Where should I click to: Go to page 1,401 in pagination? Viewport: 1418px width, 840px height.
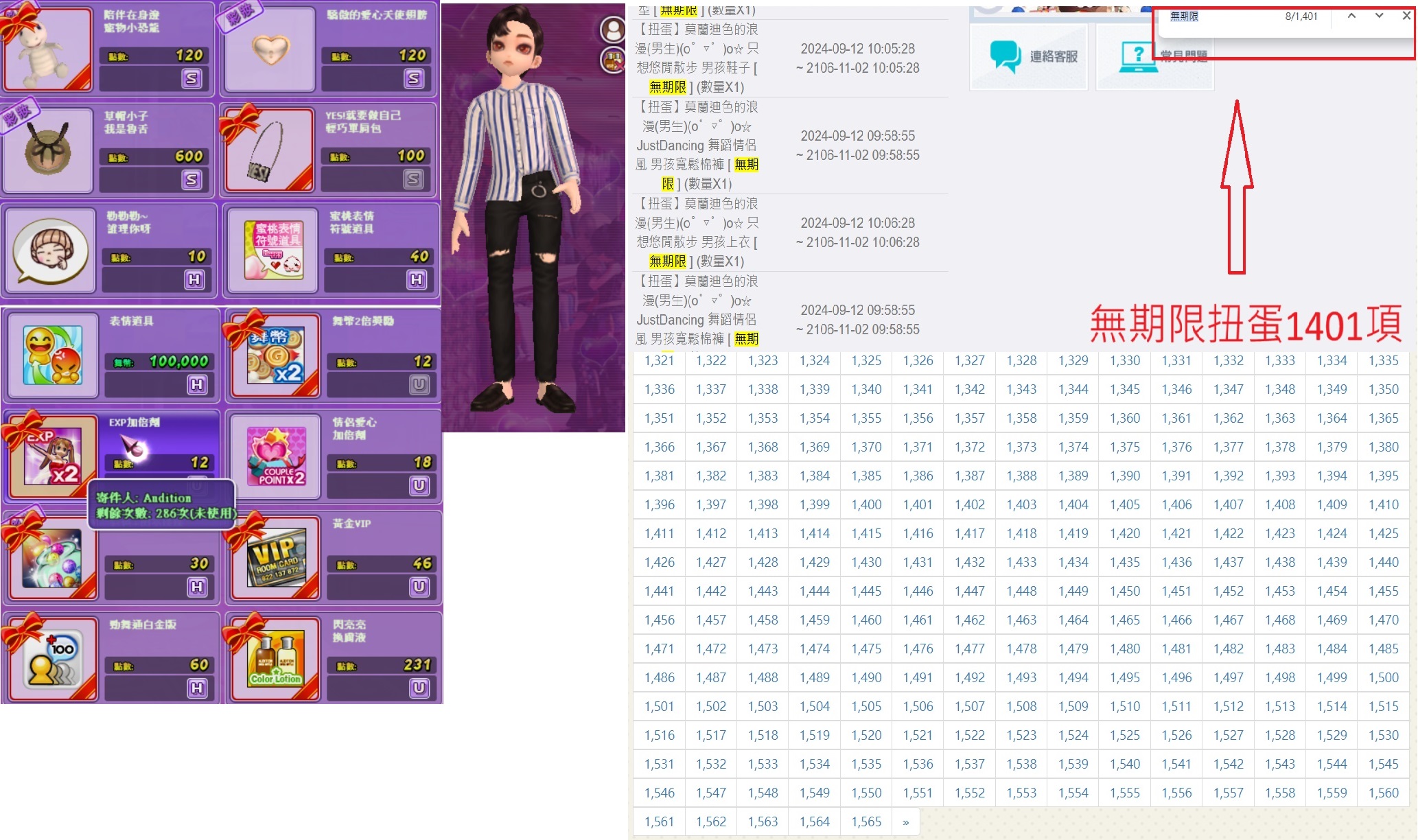pos(918,504)
